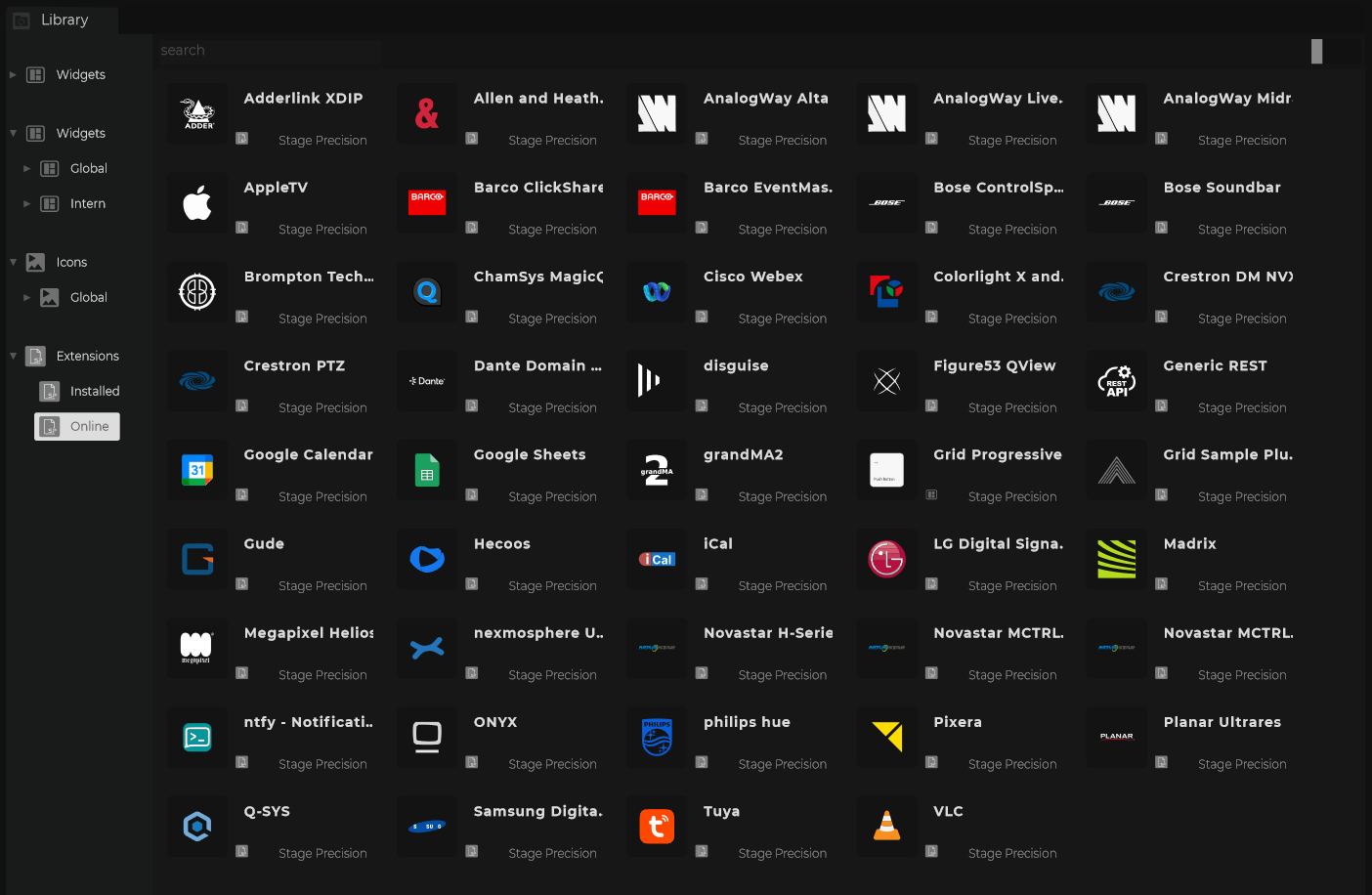
Task: Click the scrollbar handle at top right
Action: click(1316, 52)
